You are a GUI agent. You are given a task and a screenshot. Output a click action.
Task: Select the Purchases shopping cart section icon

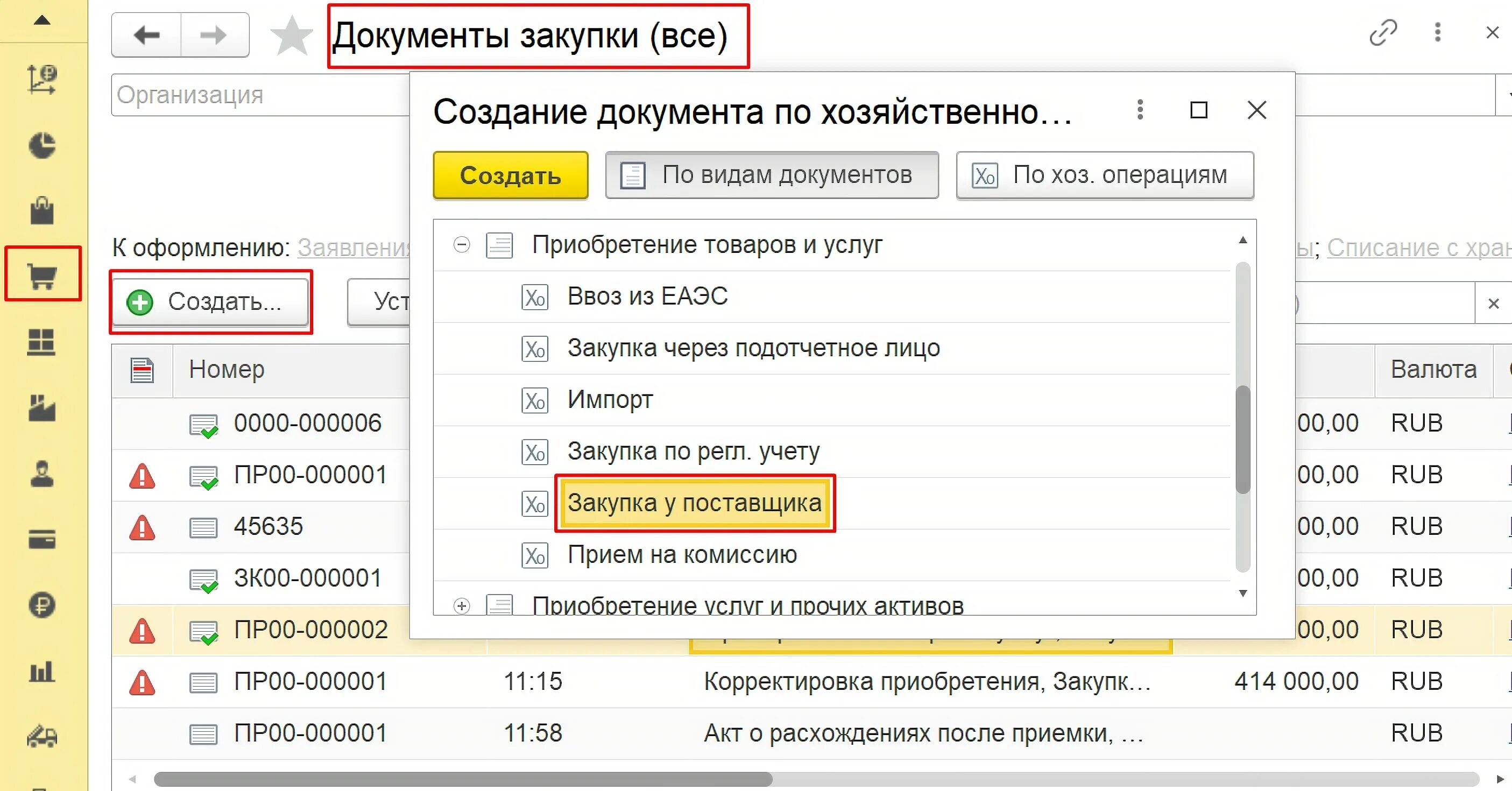[x=43, y=274]
